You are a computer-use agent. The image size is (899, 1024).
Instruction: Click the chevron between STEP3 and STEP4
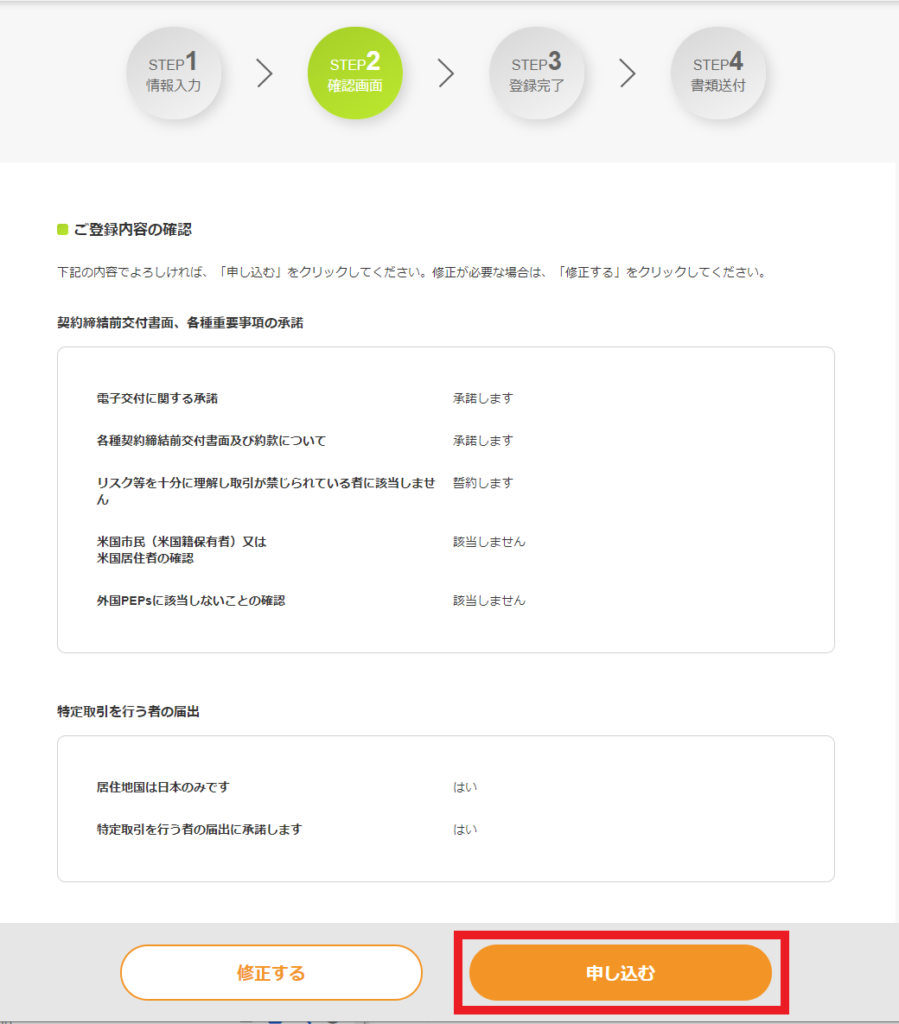pos(627,73)
